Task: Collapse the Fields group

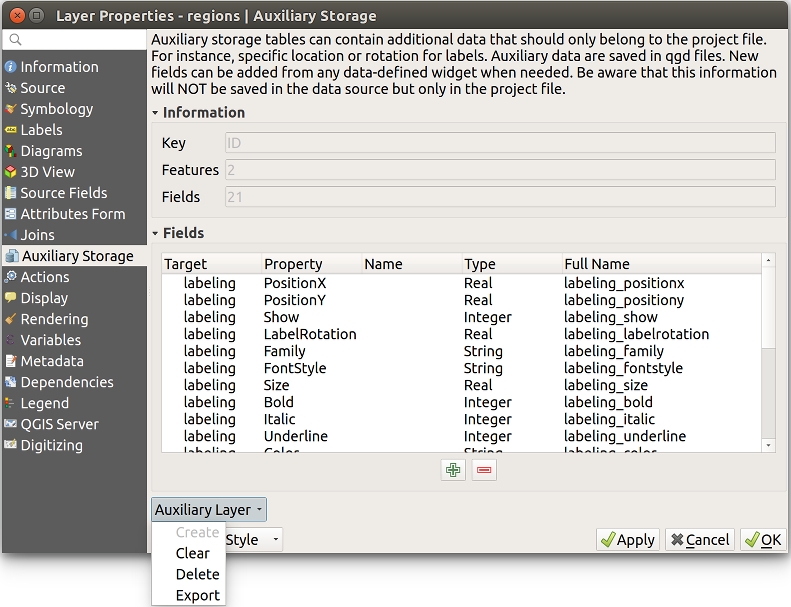Action: click(156, 233)
